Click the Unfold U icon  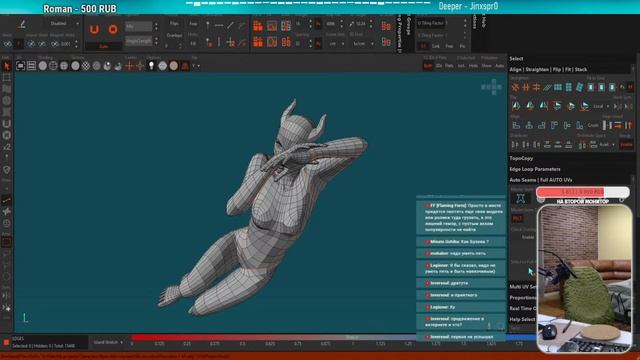(x=94, y=29)
